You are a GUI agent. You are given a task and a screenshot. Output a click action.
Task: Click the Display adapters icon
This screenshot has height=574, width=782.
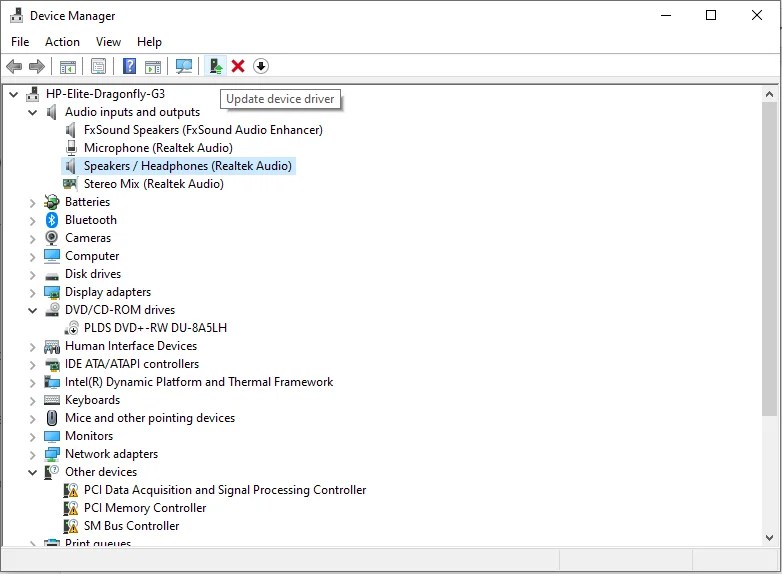52,292
